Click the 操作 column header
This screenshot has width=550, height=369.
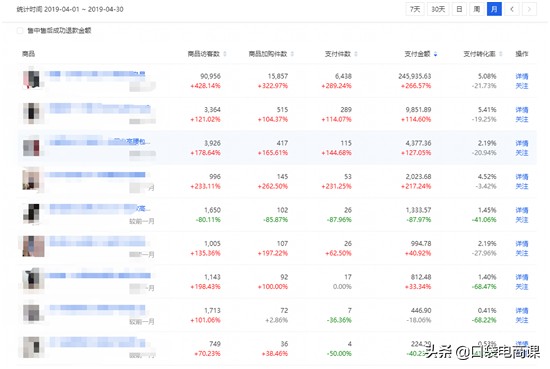522,54
